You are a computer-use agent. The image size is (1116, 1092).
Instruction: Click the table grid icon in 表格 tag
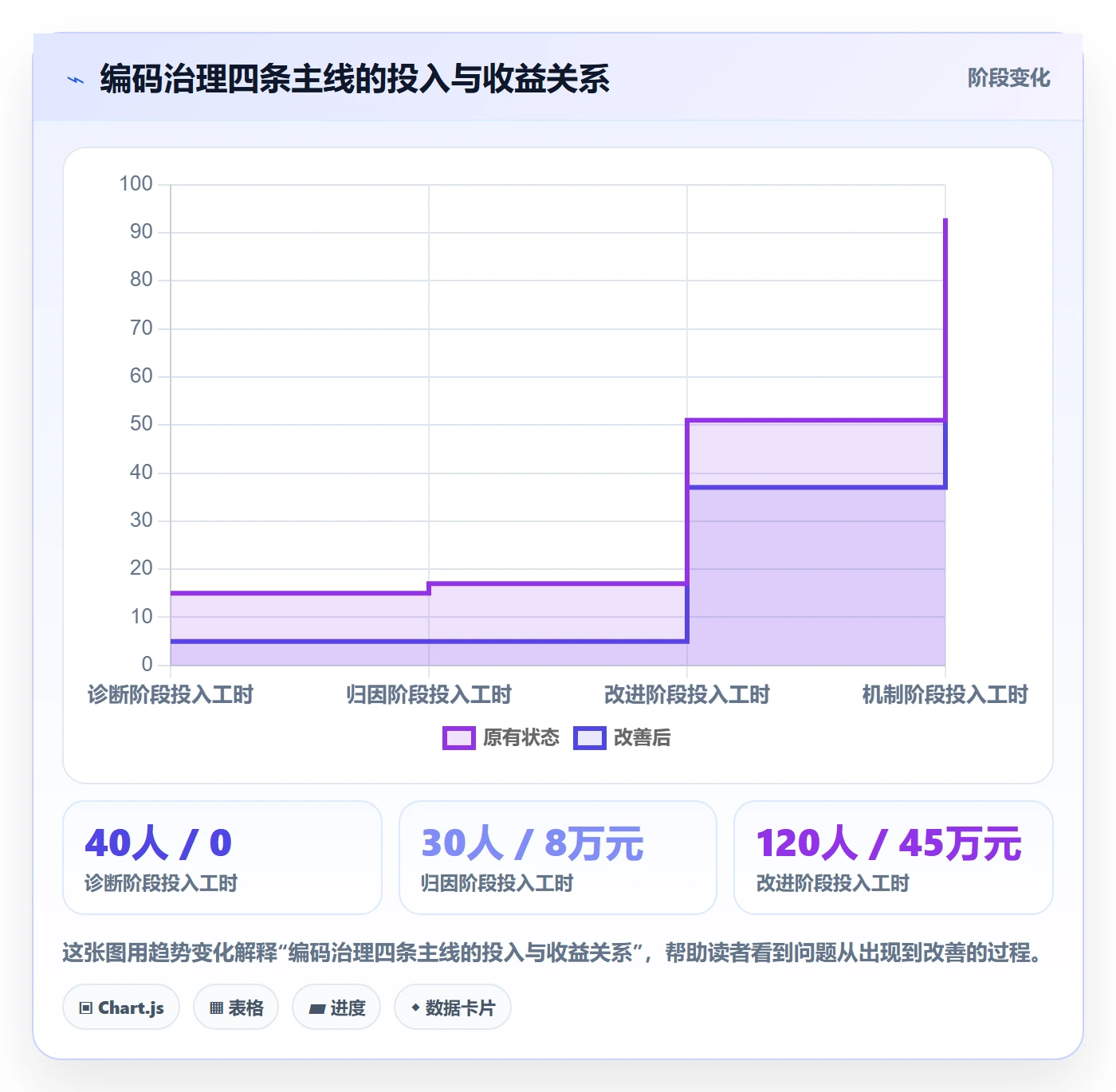click(x=216, y=1008)
